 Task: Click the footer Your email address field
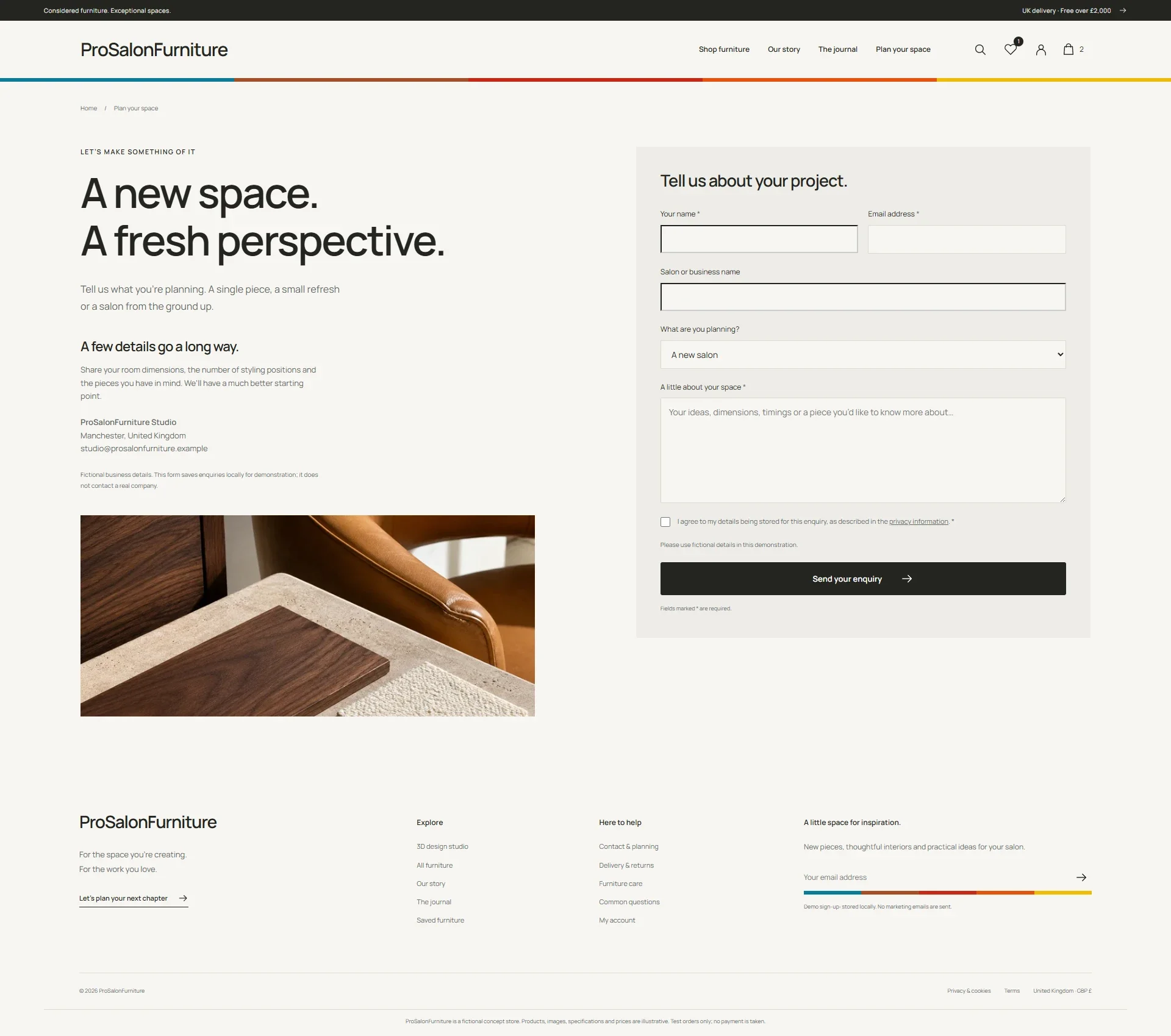tap(936, 877)
